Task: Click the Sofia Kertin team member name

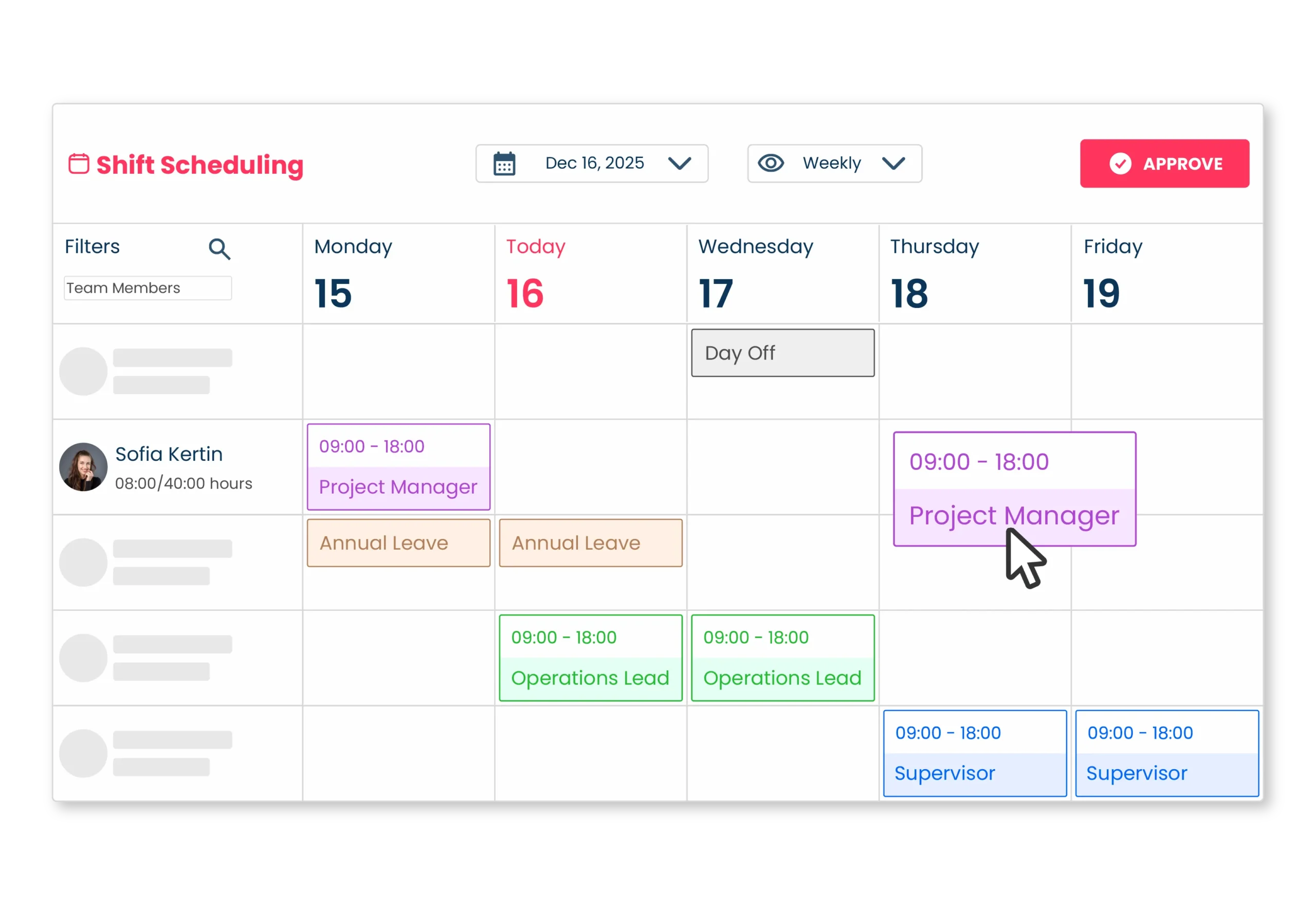Action: click(x=169, y=454)
